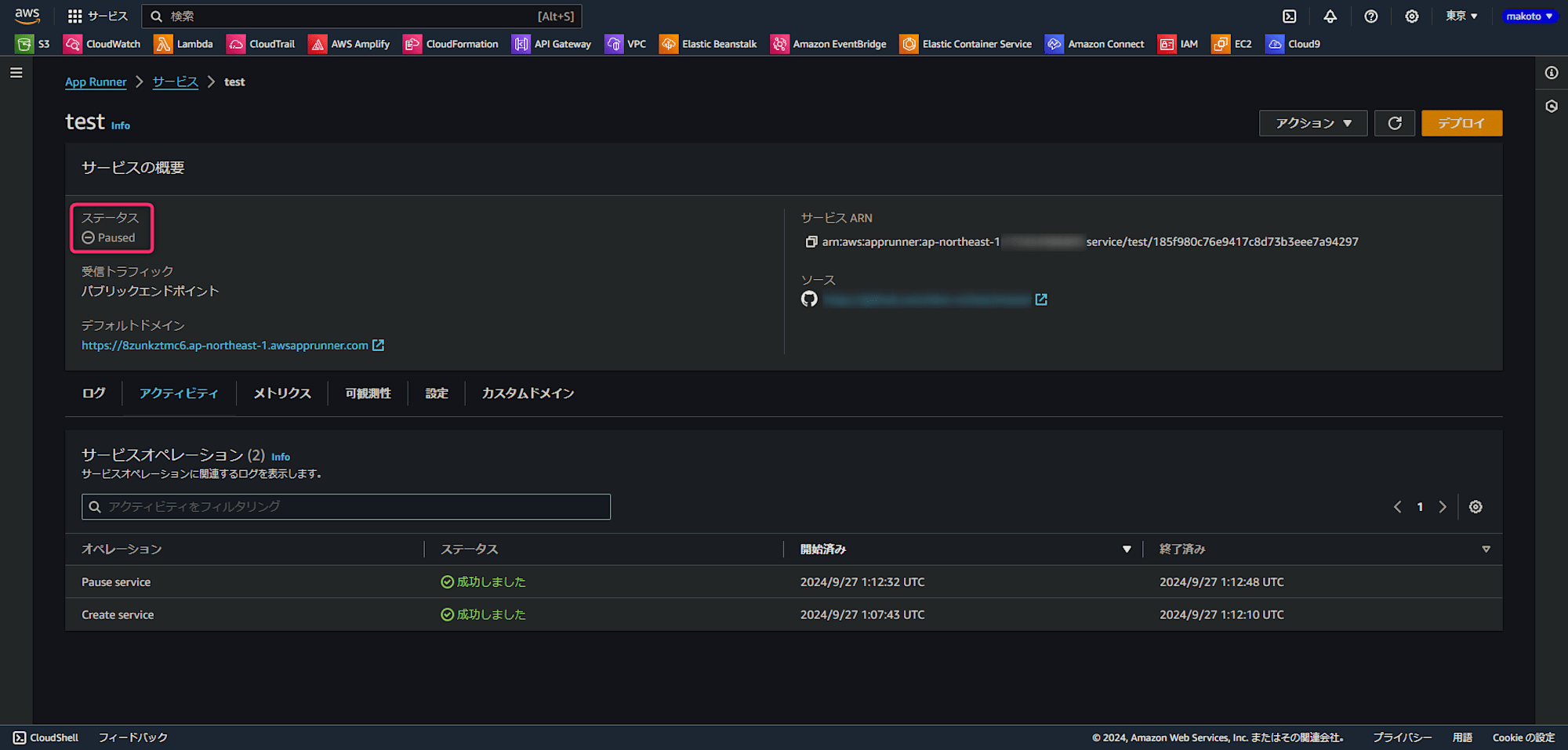Switch to the ログ tab

click(94, 393)
